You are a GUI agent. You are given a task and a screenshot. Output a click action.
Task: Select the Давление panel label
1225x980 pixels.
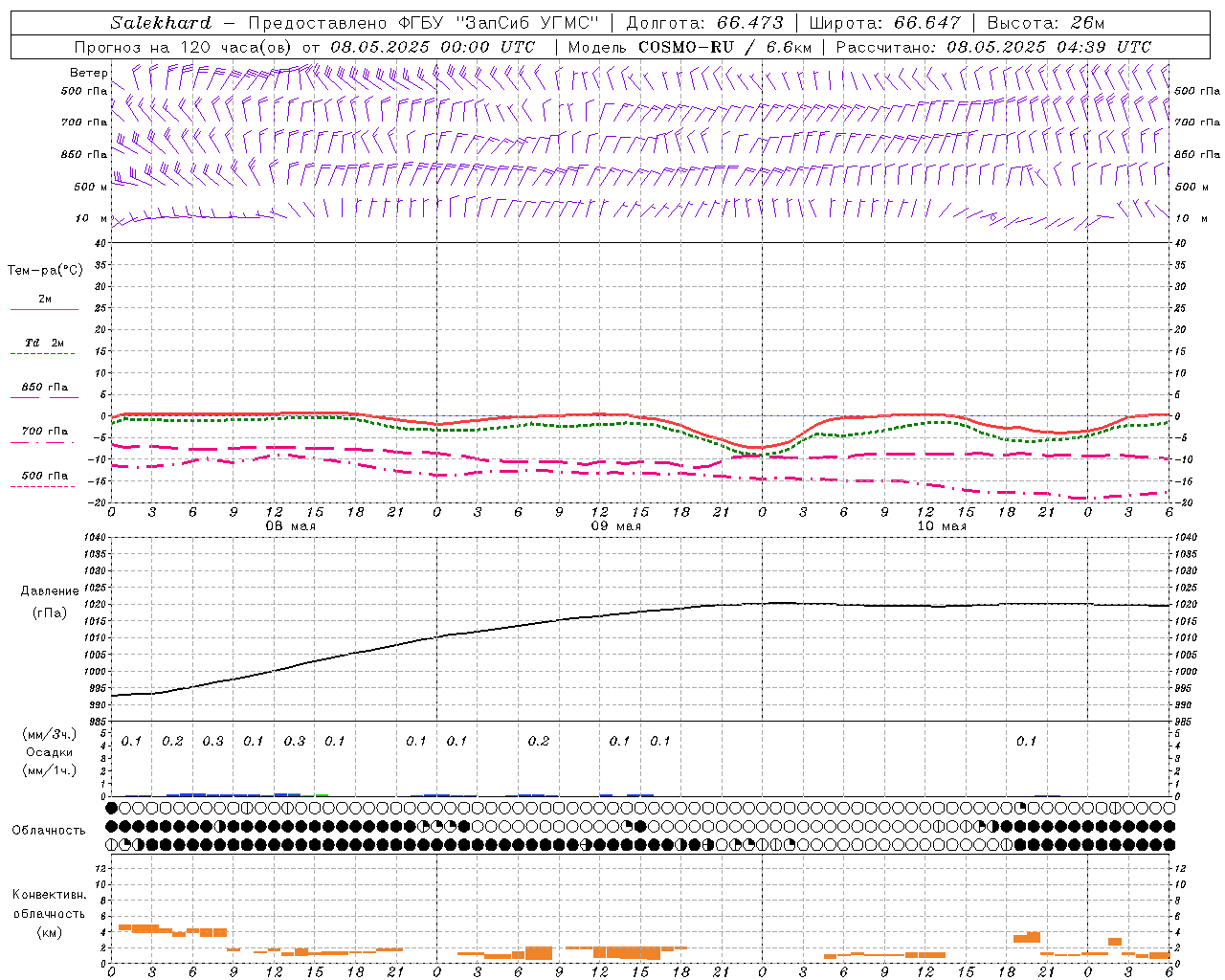click(x=50, y=591)
